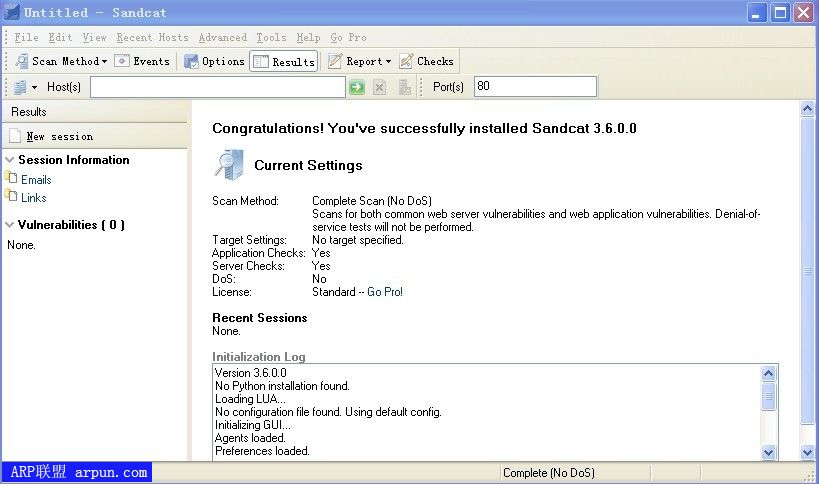Viewport: 819px width, 484px height.
Task: Open the Report dropdown
Action: pyautogui.click(x=359, y=61)
